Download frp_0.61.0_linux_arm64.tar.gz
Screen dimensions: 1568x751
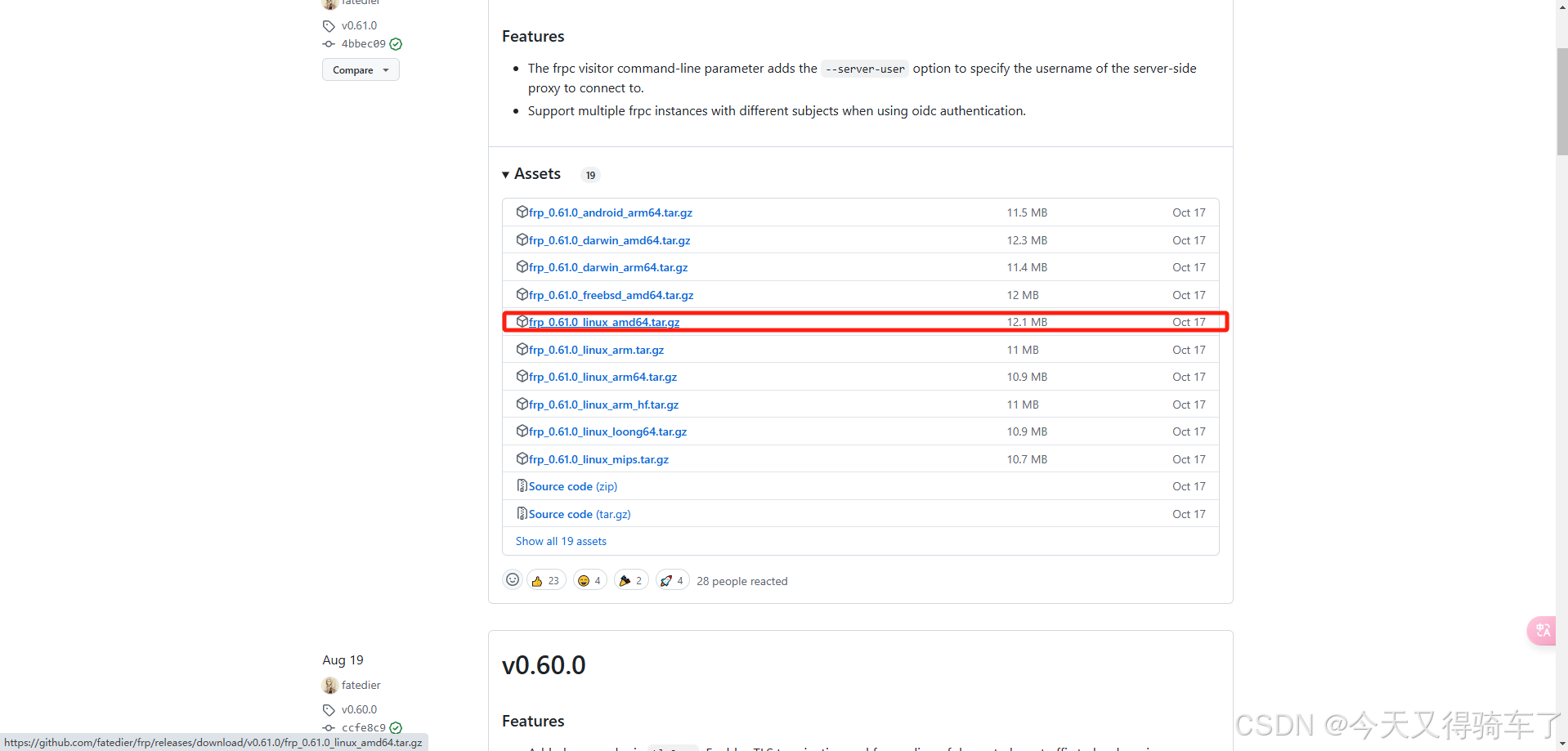pos(603,377)
